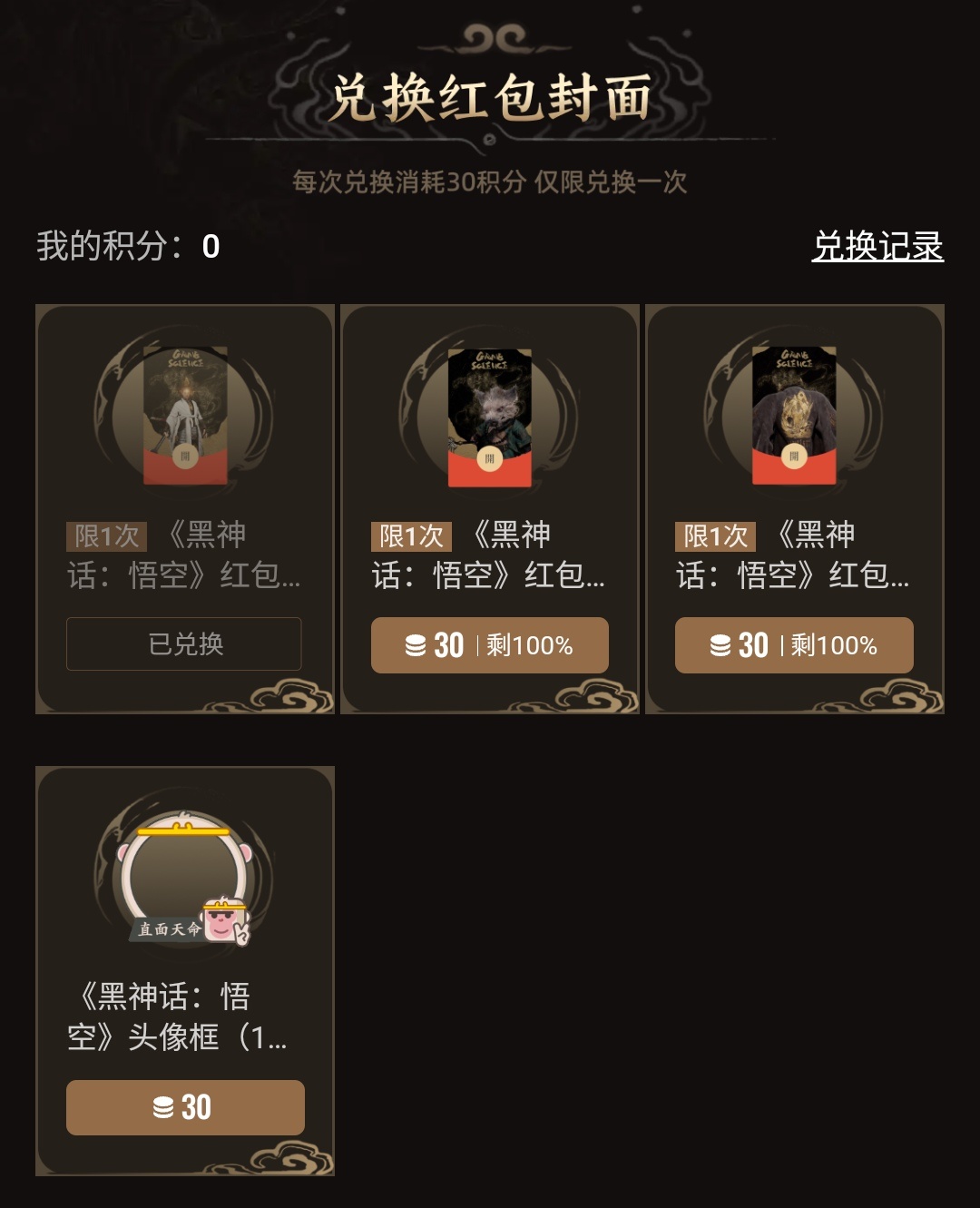Screen dimensions: 980x1208
Task: Open the 兑换记录 exchange history link
Action: [877, 246]
